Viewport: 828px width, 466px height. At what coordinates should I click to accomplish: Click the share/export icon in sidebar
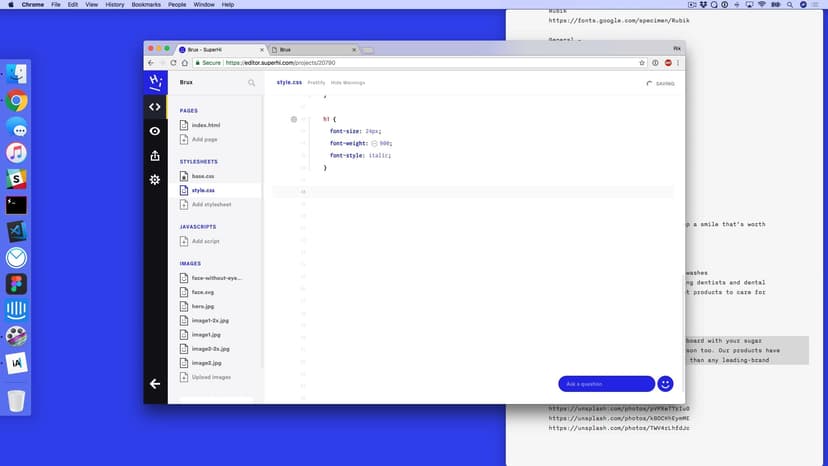point(155,155)
